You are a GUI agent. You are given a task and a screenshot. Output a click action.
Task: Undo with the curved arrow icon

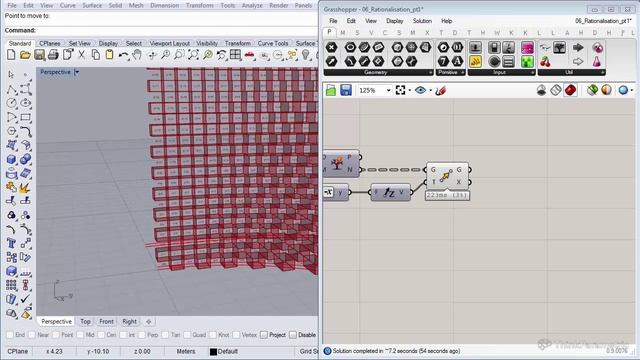(123, 55)
